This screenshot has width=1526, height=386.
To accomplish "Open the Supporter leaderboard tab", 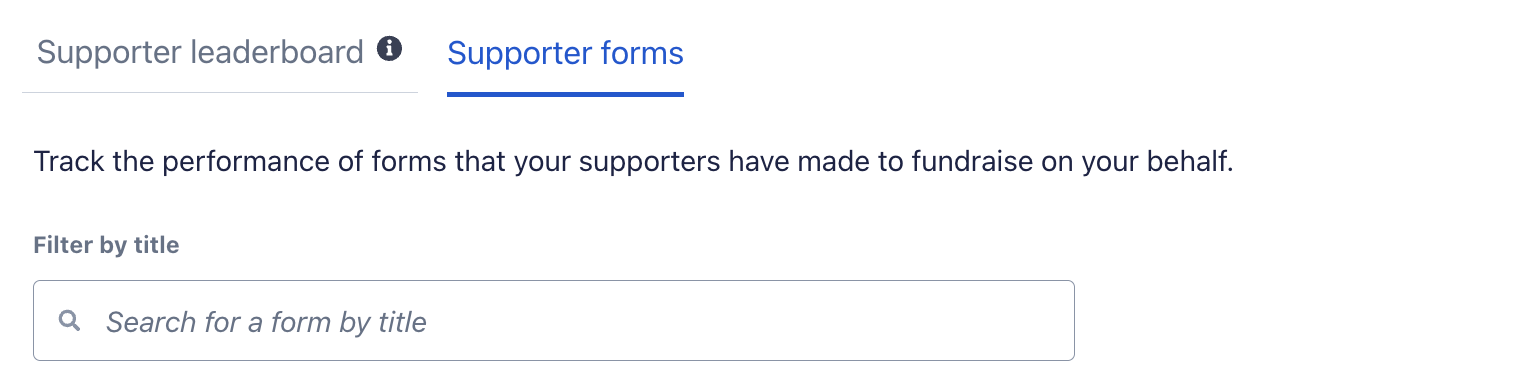I will pos(200,52).
